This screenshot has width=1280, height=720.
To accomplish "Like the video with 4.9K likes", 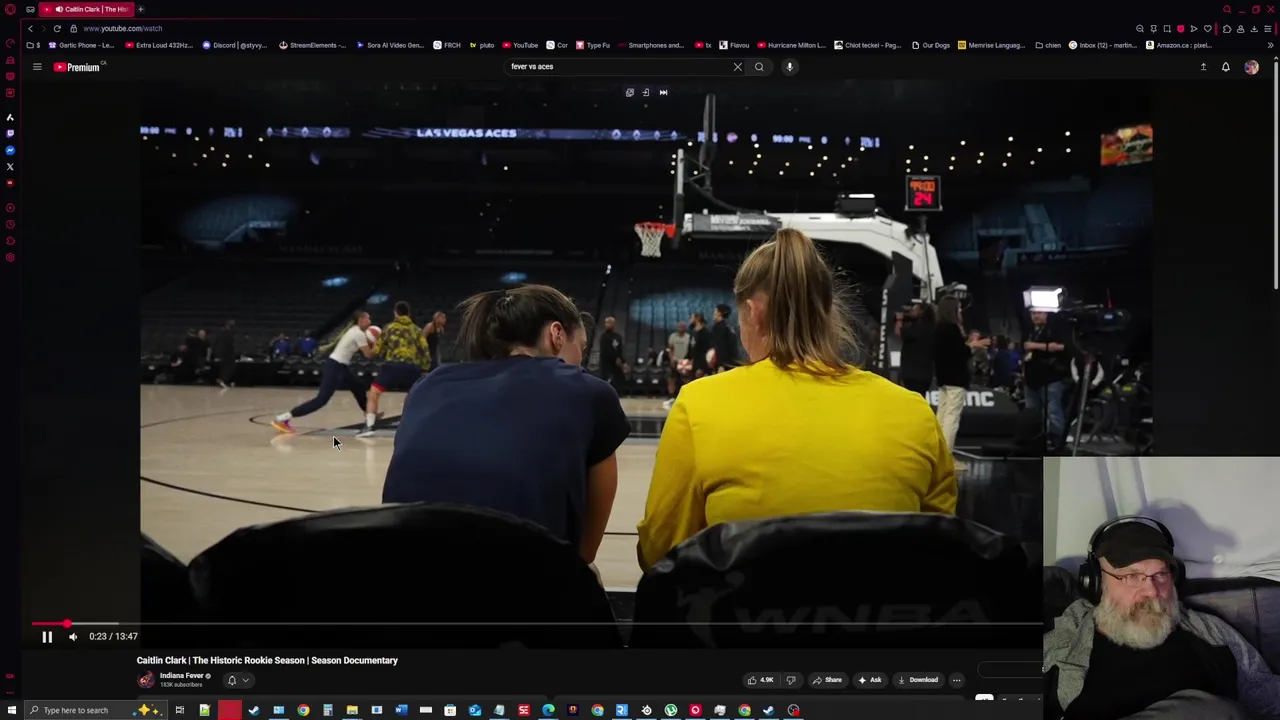I will click(x=760, y=680).
